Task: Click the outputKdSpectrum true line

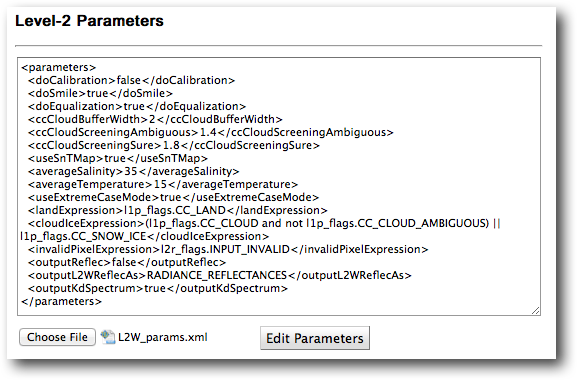Action: [x=158, y=288]
